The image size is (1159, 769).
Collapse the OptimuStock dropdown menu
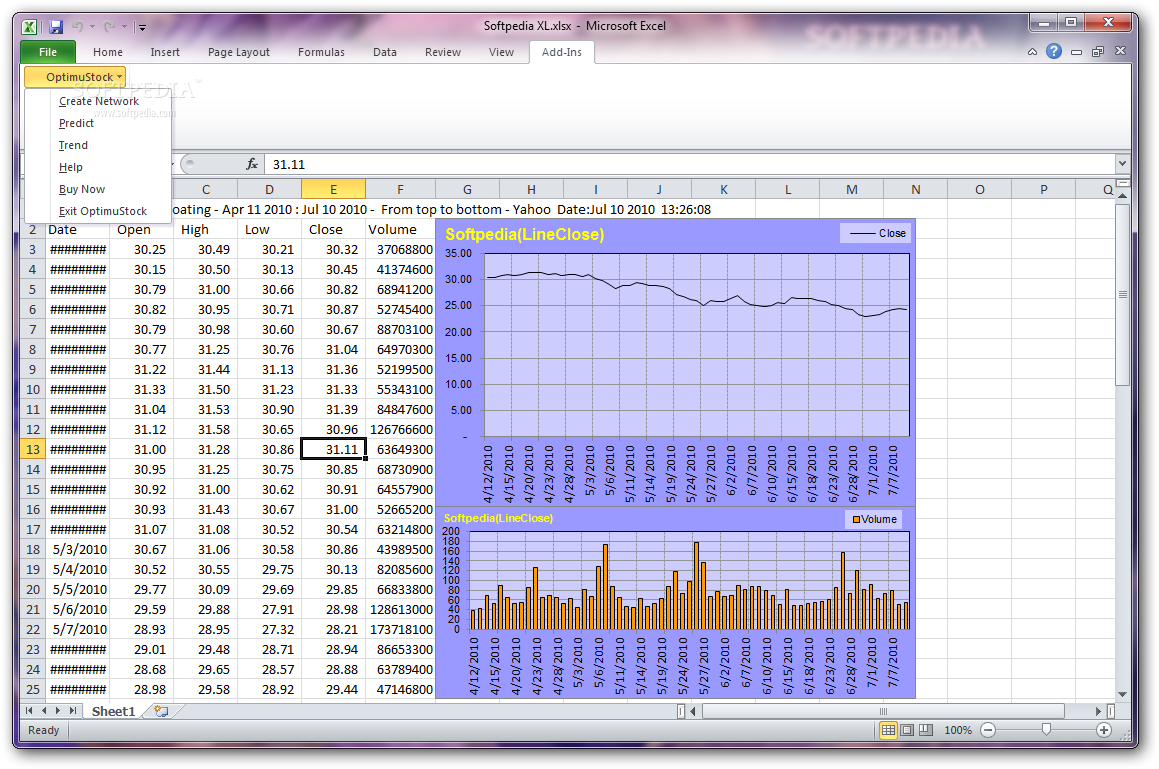pos(75,77)
